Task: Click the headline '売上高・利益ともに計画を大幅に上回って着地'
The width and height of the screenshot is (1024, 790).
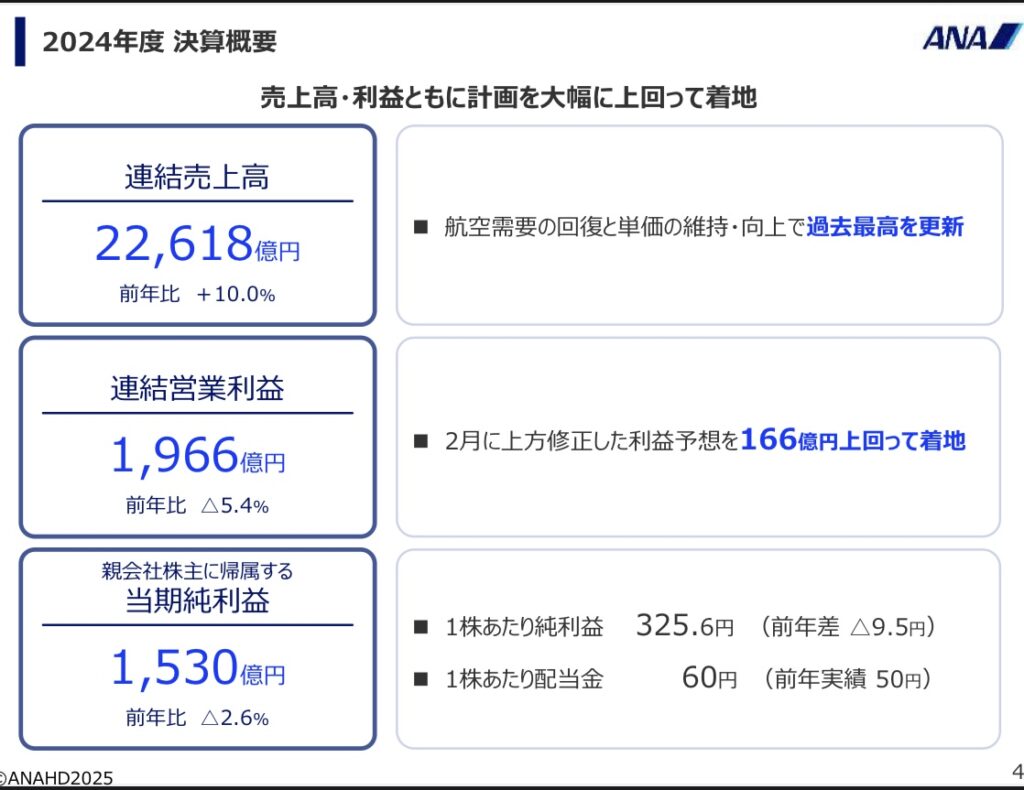Action: [x=508, y=97]
